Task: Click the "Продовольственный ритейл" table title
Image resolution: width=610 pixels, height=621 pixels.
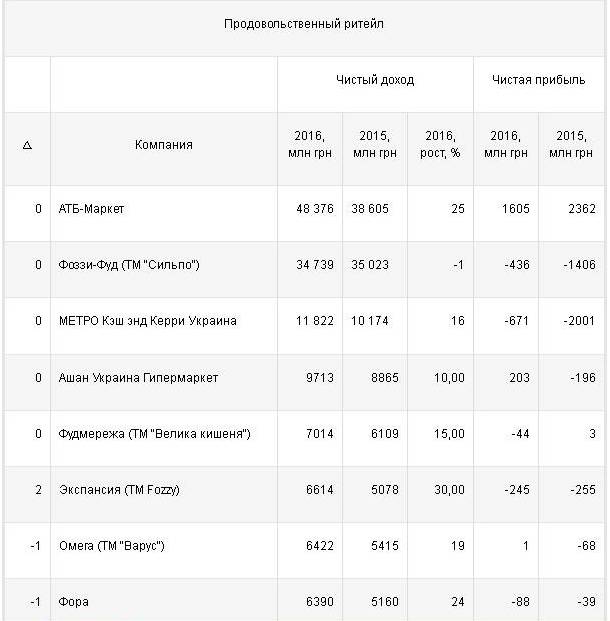Action: pyautogui.click(x=304, y=24)
